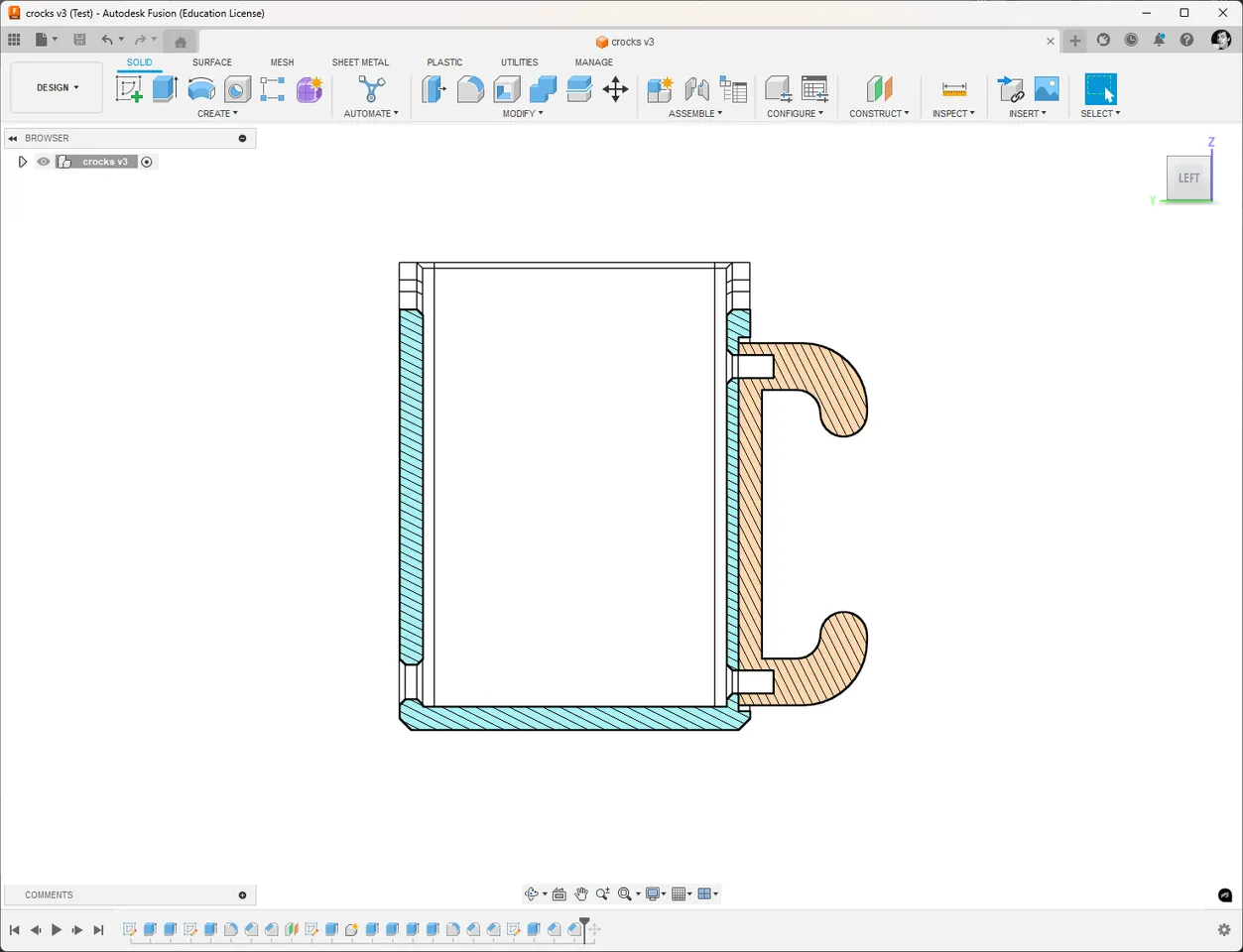Click the Measure tool icon
The width and height of the screenshot is (1243, 952).
tap(953, 89)
